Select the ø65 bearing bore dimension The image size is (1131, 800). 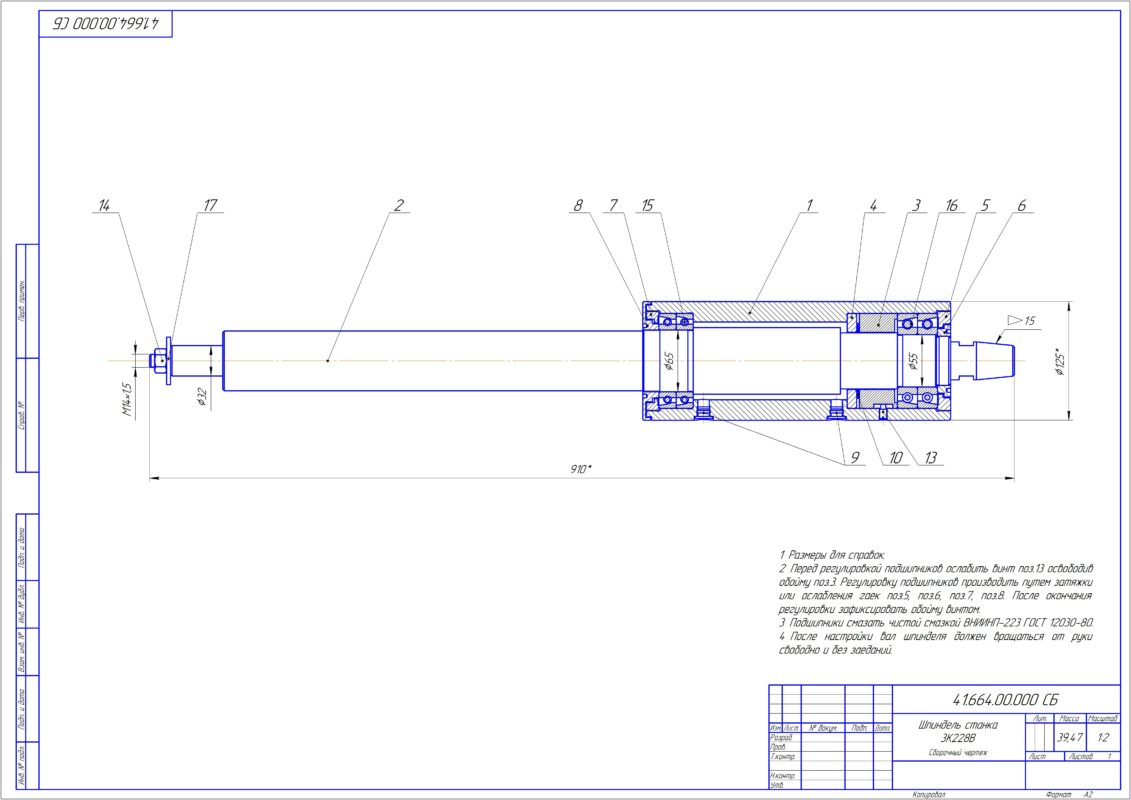pyautogui.click(x=669, y=361)
